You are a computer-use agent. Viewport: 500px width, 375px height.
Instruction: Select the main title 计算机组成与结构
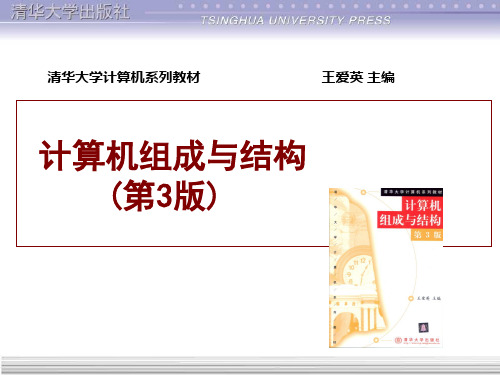172,156
